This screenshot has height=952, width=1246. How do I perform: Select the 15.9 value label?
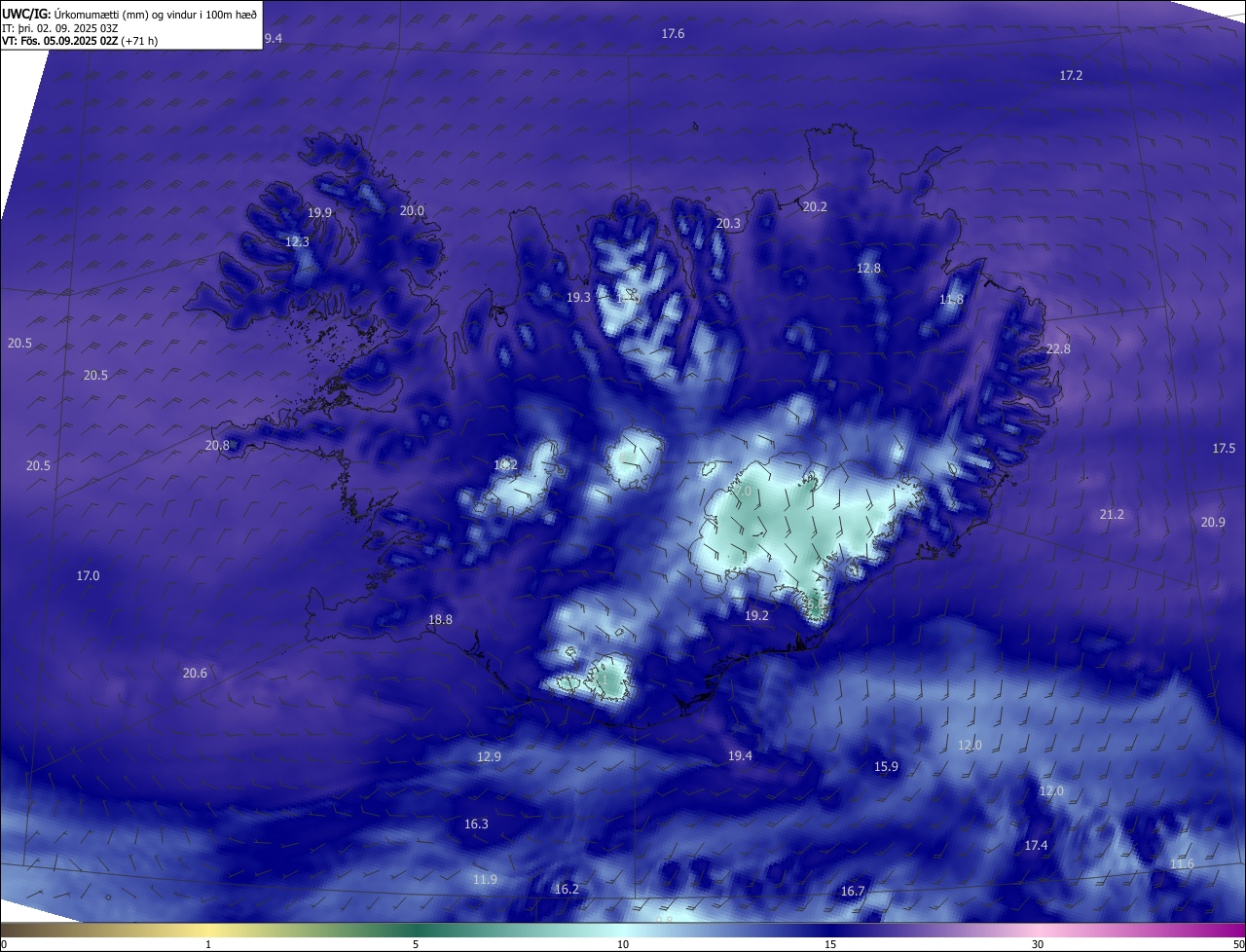pyautogui.click(x=886, y=767)
